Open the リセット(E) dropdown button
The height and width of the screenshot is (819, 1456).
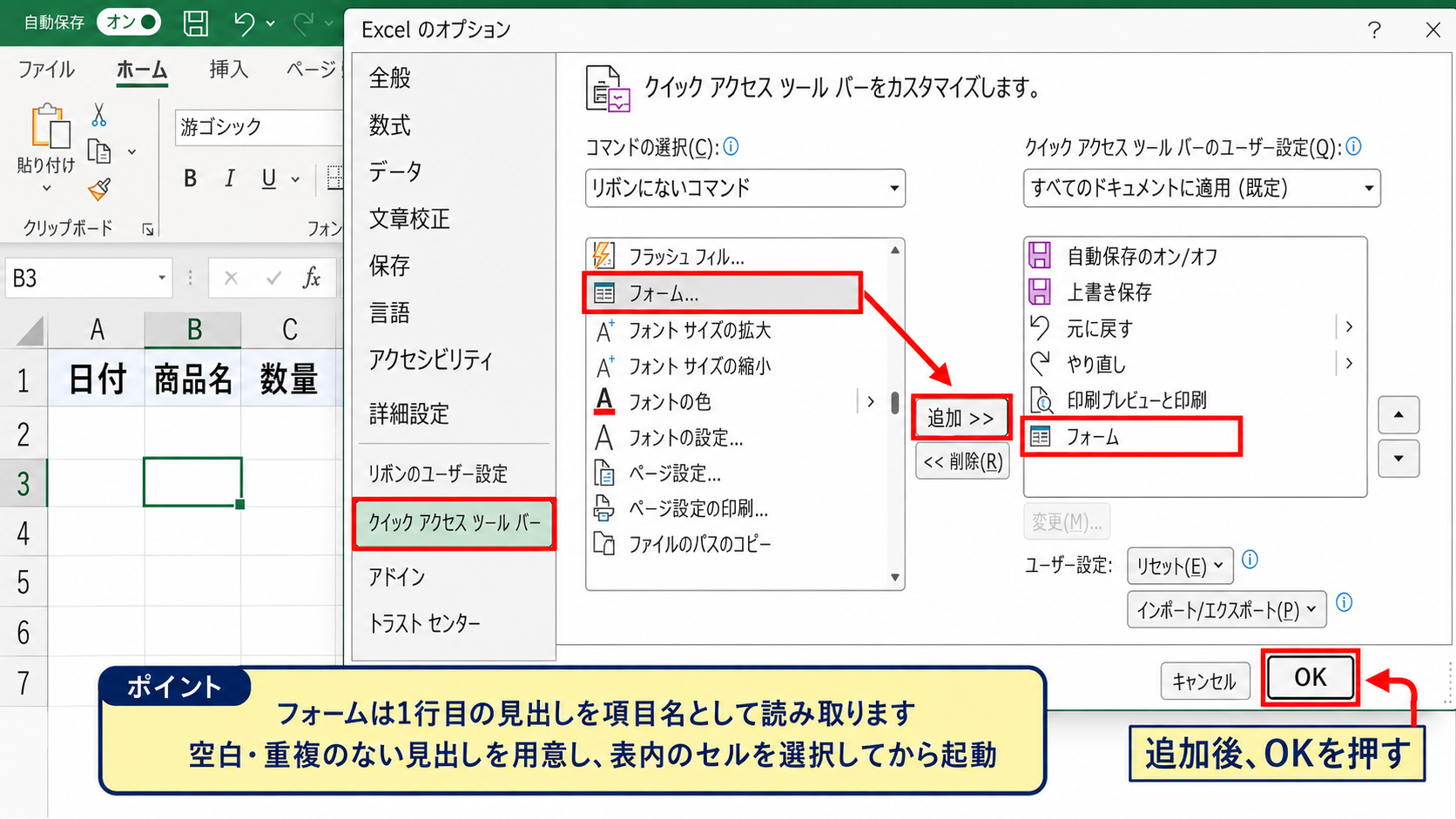pyautogui.click(x=1180, y=567)
